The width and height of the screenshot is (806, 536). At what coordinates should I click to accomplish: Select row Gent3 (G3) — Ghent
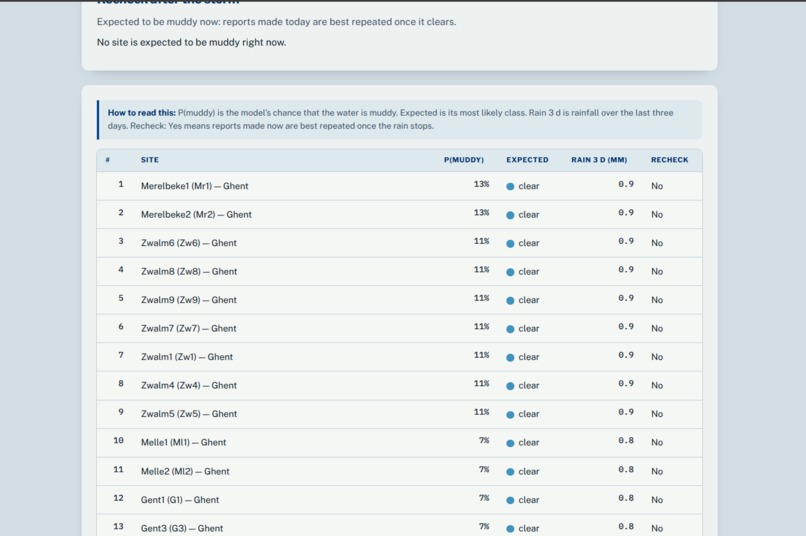point(399,526)
